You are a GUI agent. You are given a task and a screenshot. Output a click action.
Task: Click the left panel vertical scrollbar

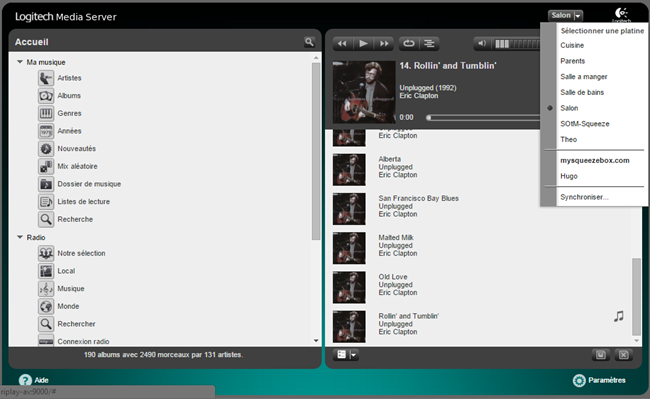click(x=316, y=151)
